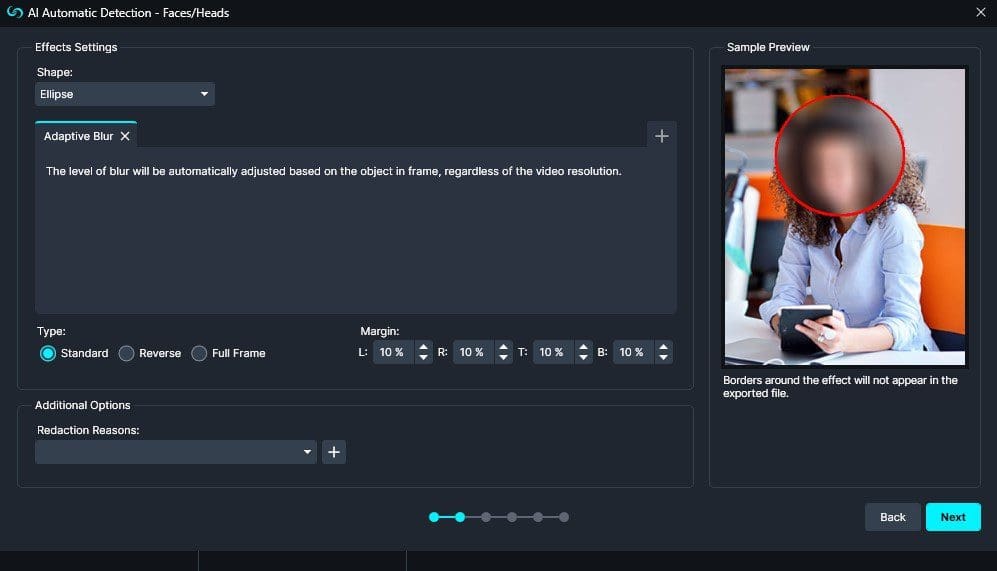Close the AI Automatic Detection dialog
Image resolution: width=997 pixels, height=571 pixels.
980,12
